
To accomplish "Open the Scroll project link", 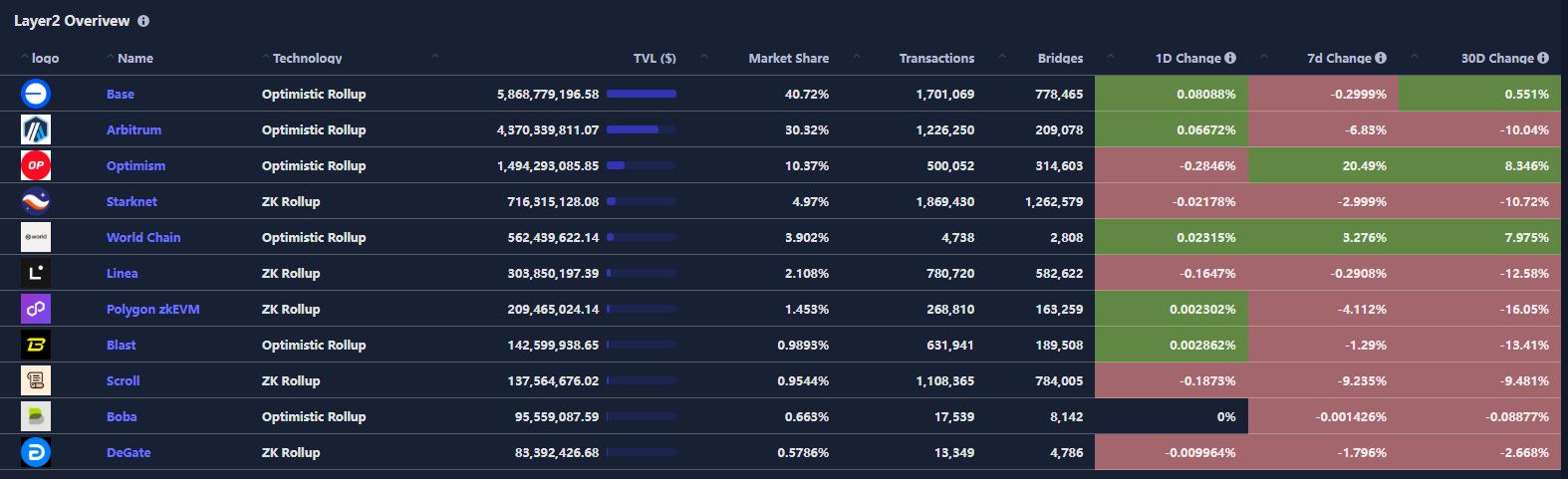I will point(124,380).
